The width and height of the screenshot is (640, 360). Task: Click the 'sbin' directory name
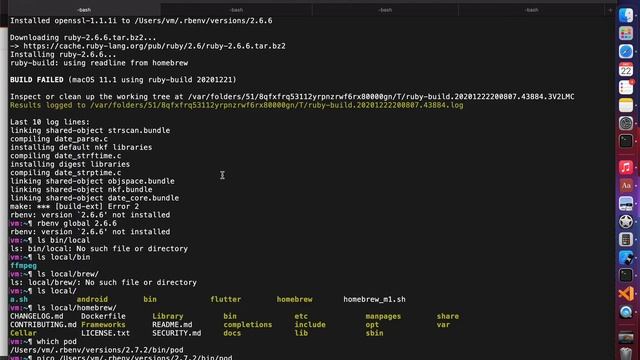click(374, 333)
